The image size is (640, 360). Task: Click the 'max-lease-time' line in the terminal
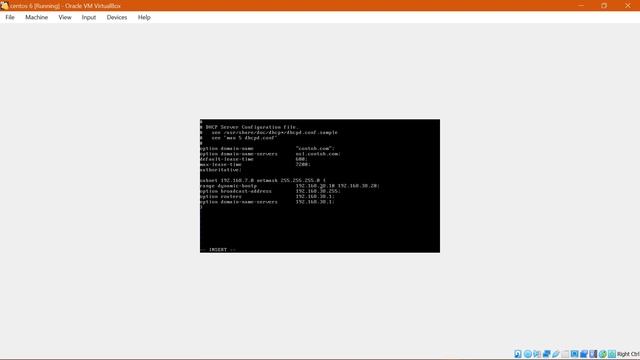click(255, 164)
